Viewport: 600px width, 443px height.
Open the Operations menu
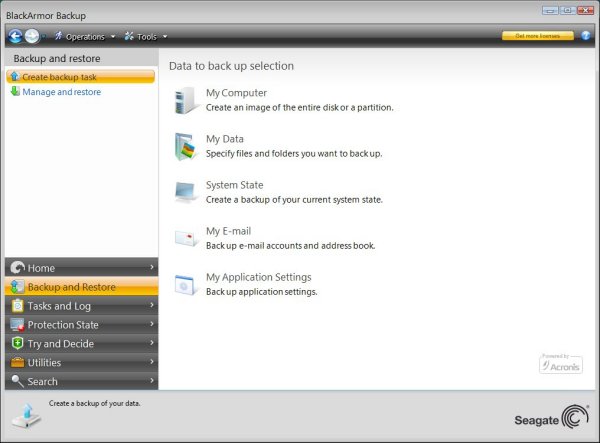[x=85, y=37]
